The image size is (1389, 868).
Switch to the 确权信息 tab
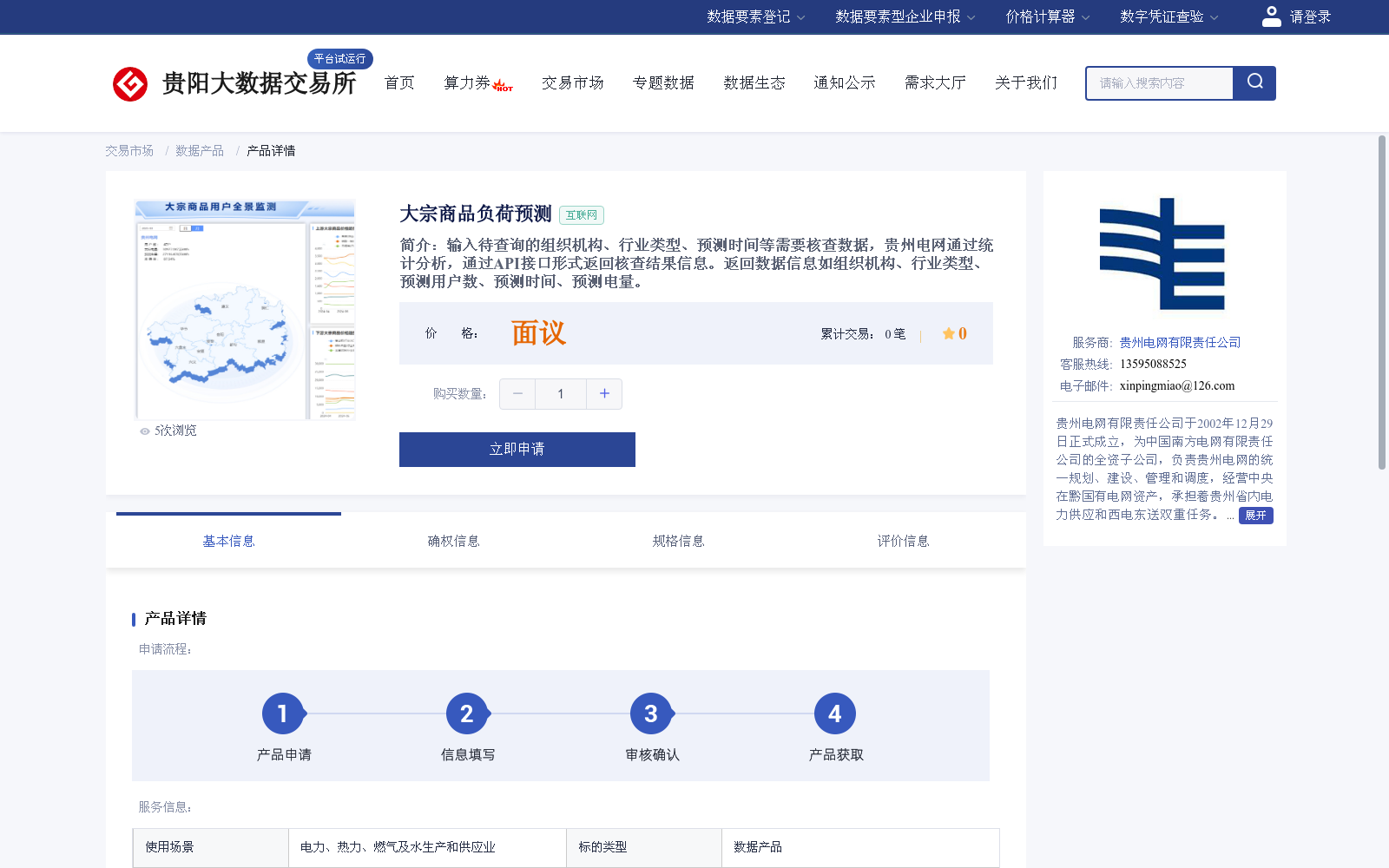click(x=453, y=541)
